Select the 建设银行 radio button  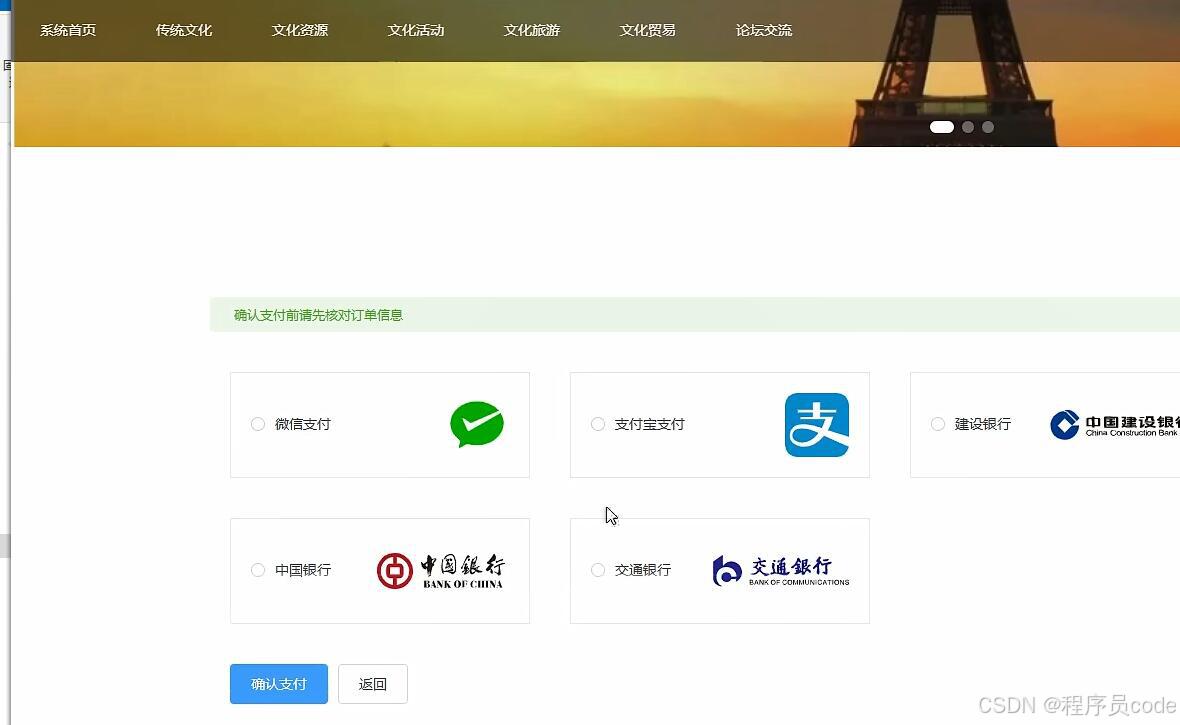tap(938, 424)
